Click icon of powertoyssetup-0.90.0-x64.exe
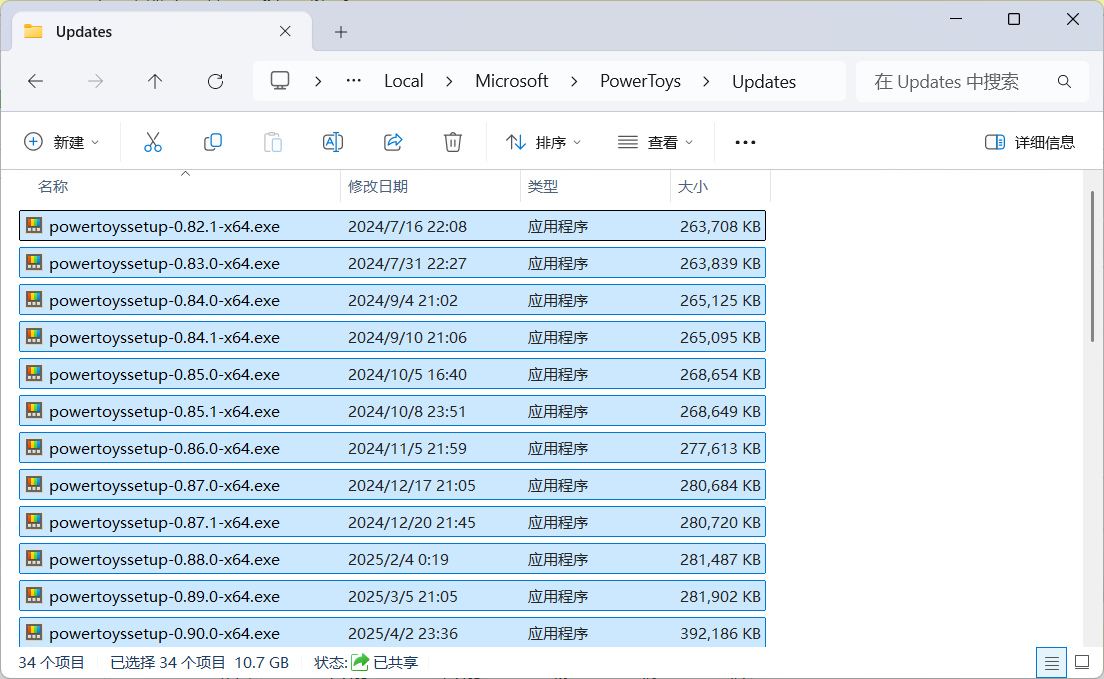 tap(34, 633)
